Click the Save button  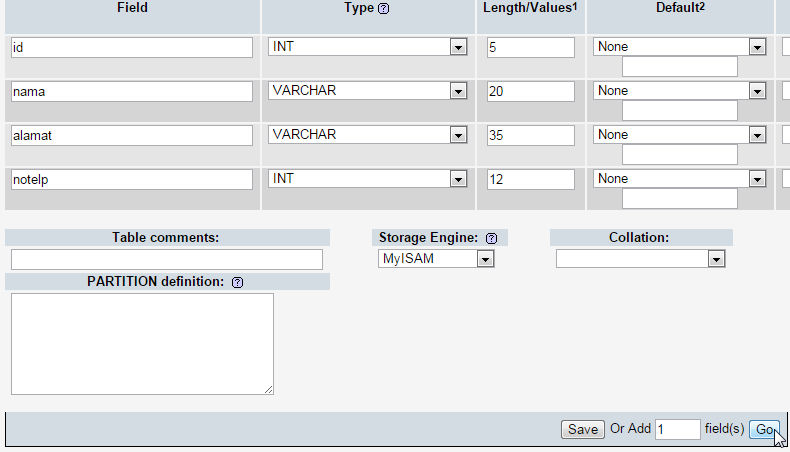(x=583, y=429)
